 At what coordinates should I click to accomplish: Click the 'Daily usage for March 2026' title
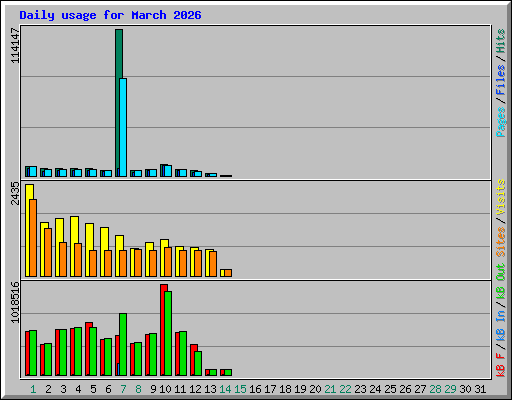click(110, 15)
